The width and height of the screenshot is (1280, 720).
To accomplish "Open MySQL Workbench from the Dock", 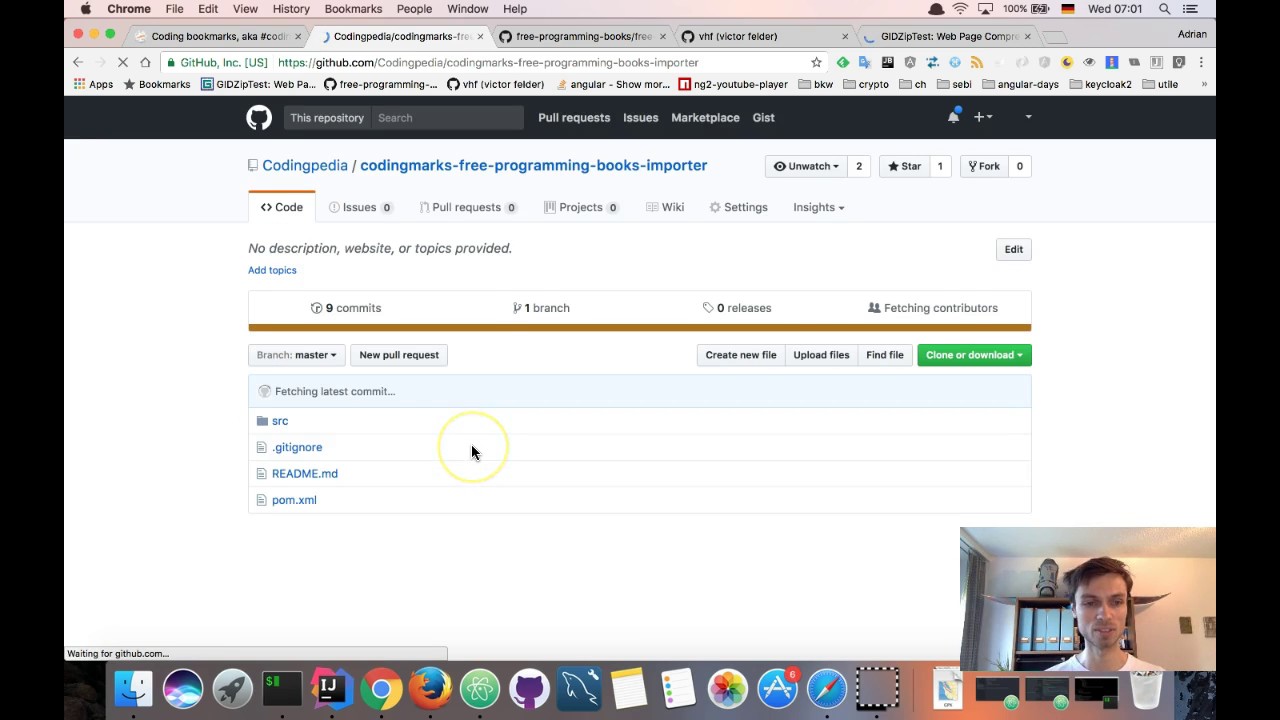I will click(x=579, y=689).
